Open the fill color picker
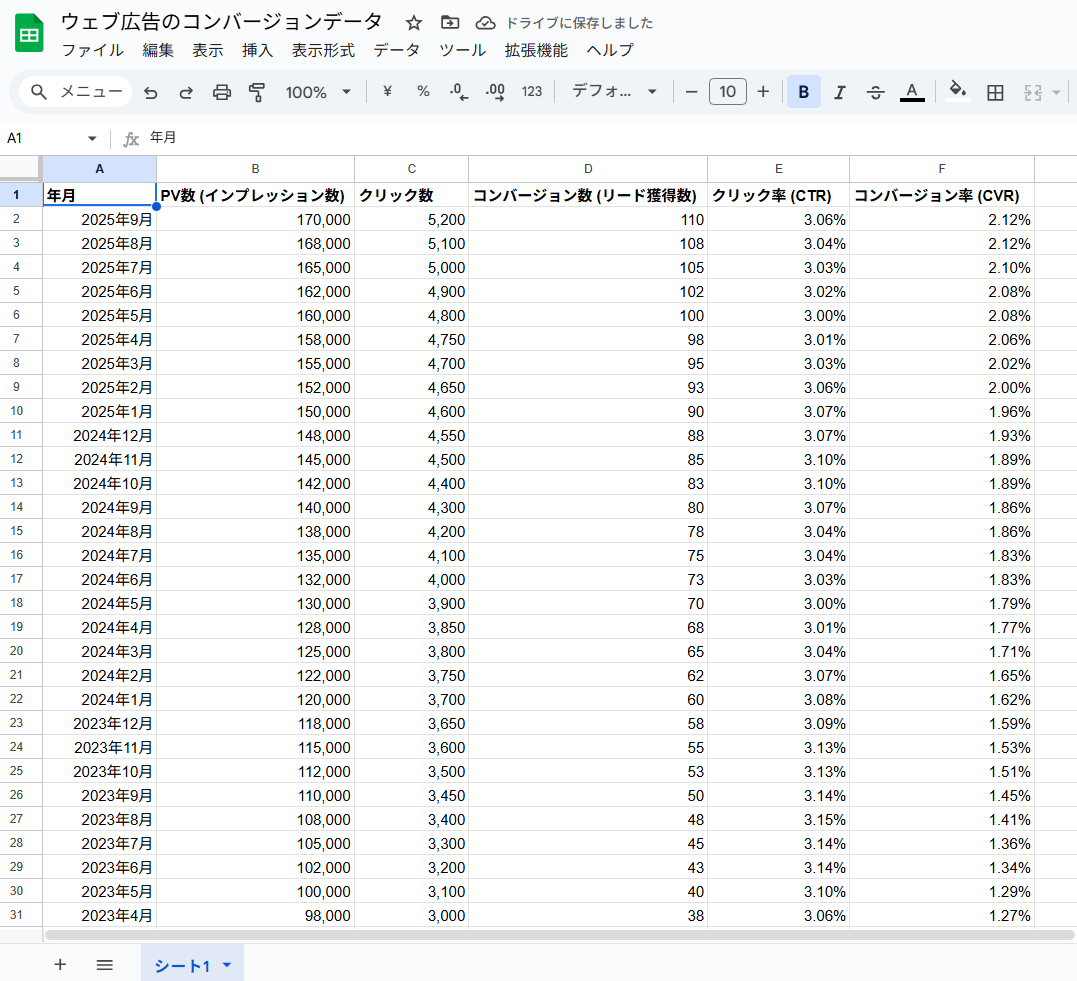 [x=957, y=92]
